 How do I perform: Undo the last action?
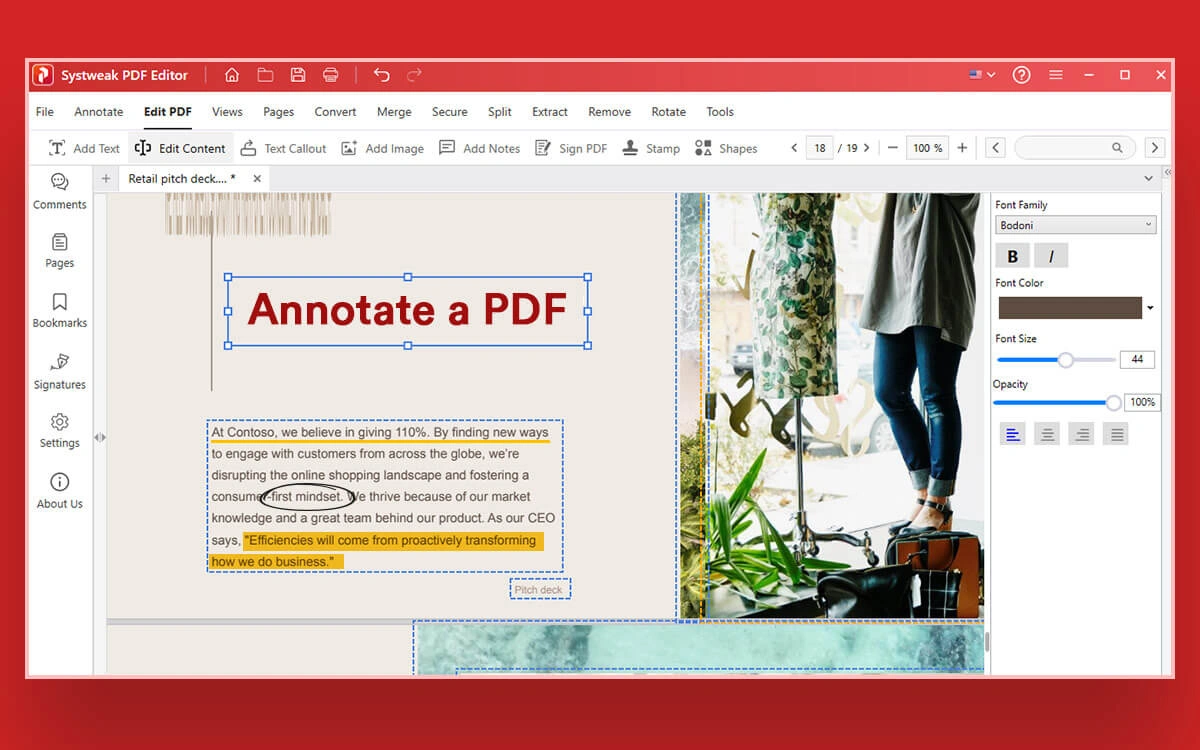coord(381,75)
